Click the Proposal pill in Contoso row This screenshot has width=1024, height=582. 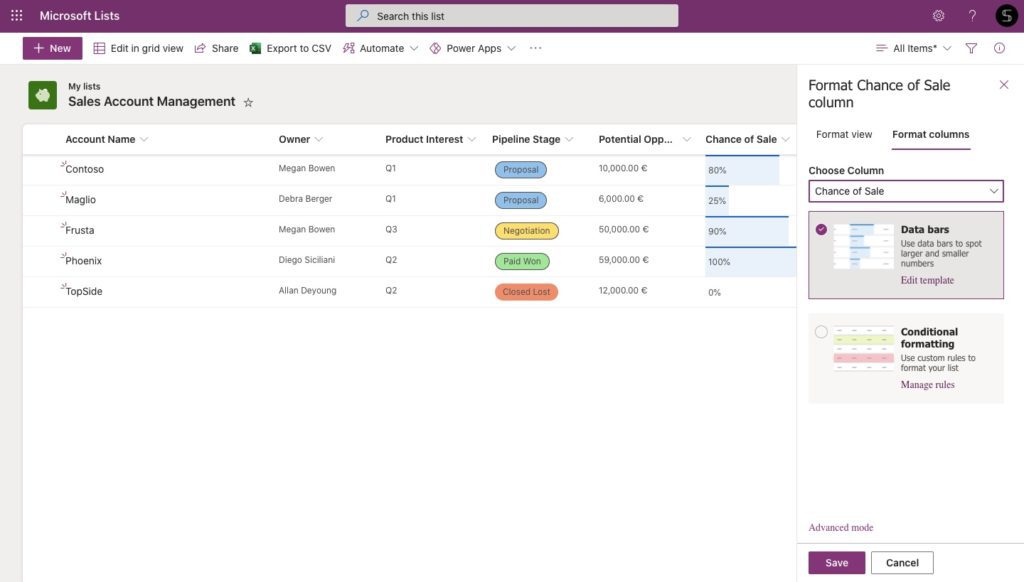[520, 170]
